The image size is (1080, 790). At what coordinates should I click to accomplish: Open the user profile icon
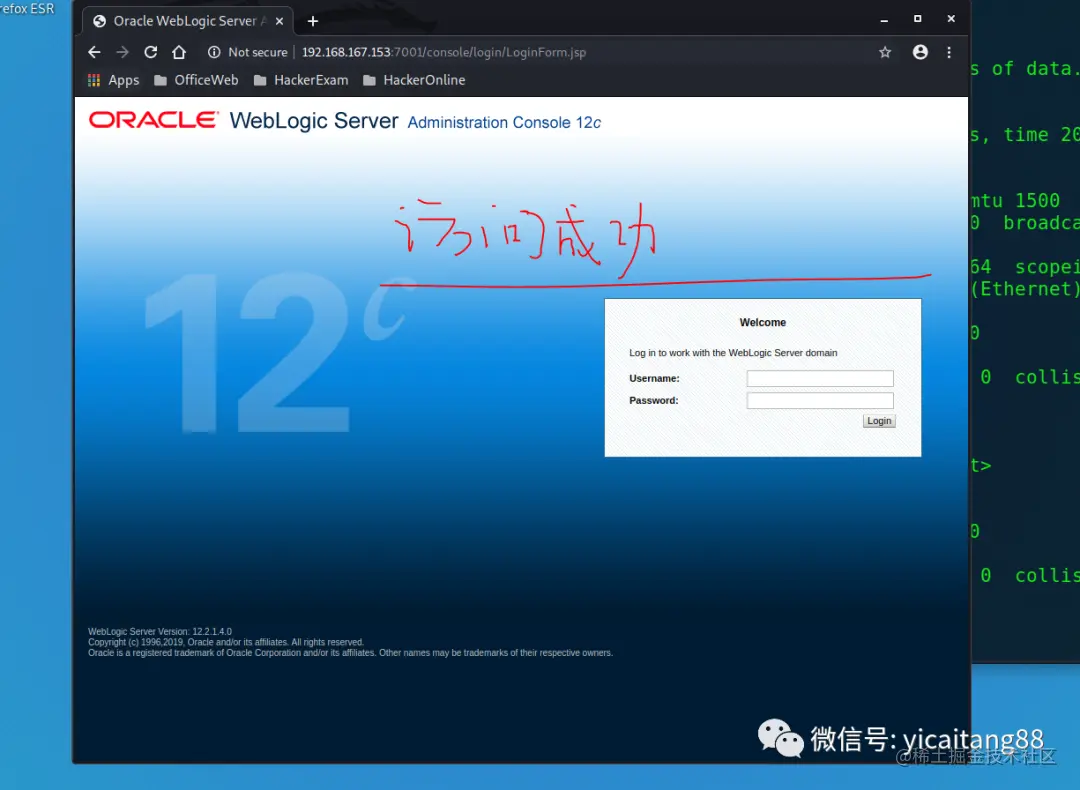pyautogui.click(x=920, y=52)
